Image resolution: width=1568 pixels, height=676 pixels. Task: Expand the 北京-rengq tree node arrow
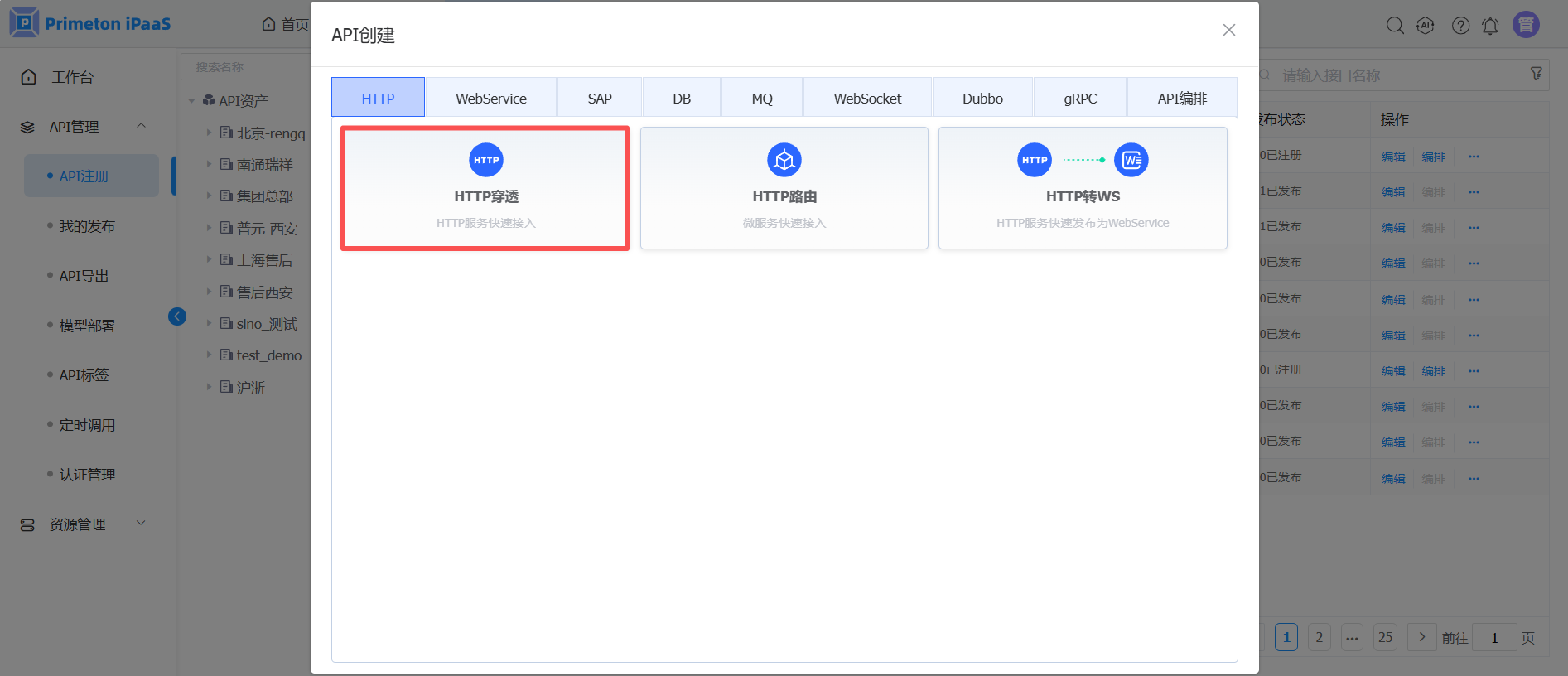click(209, 132)
